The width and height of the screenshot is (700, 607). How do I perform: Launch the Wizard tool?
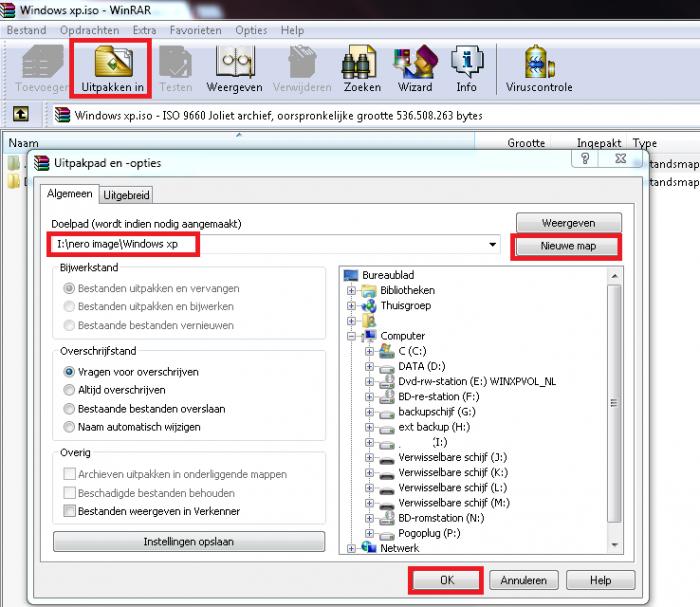point(415,68)
